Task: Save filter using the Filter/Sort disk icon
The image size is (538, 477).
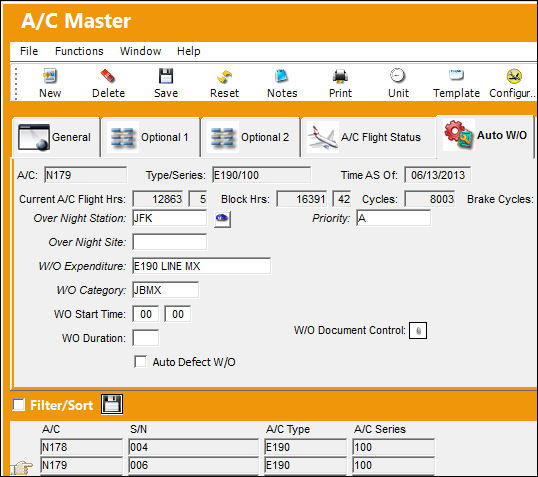Action: pyautogui.click(x=112, y=404)
